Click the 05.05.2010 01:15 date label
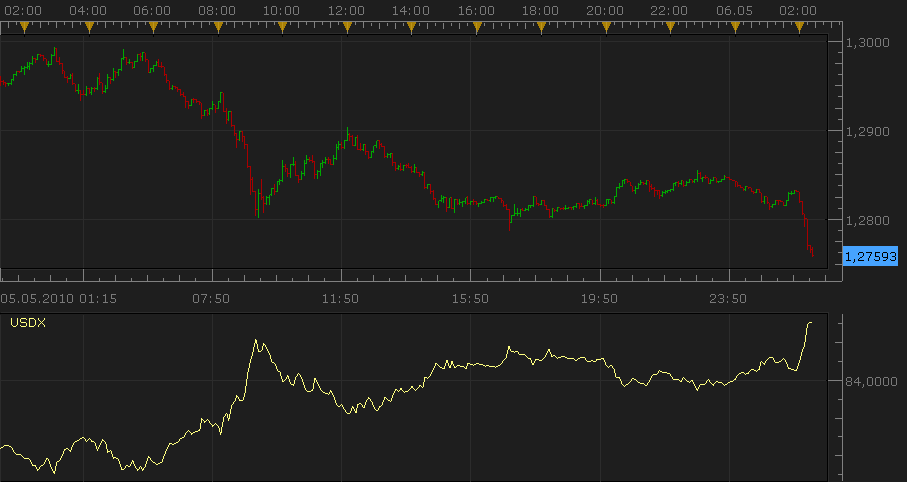The width and height of the screenshot is (907, 482). 58,299
